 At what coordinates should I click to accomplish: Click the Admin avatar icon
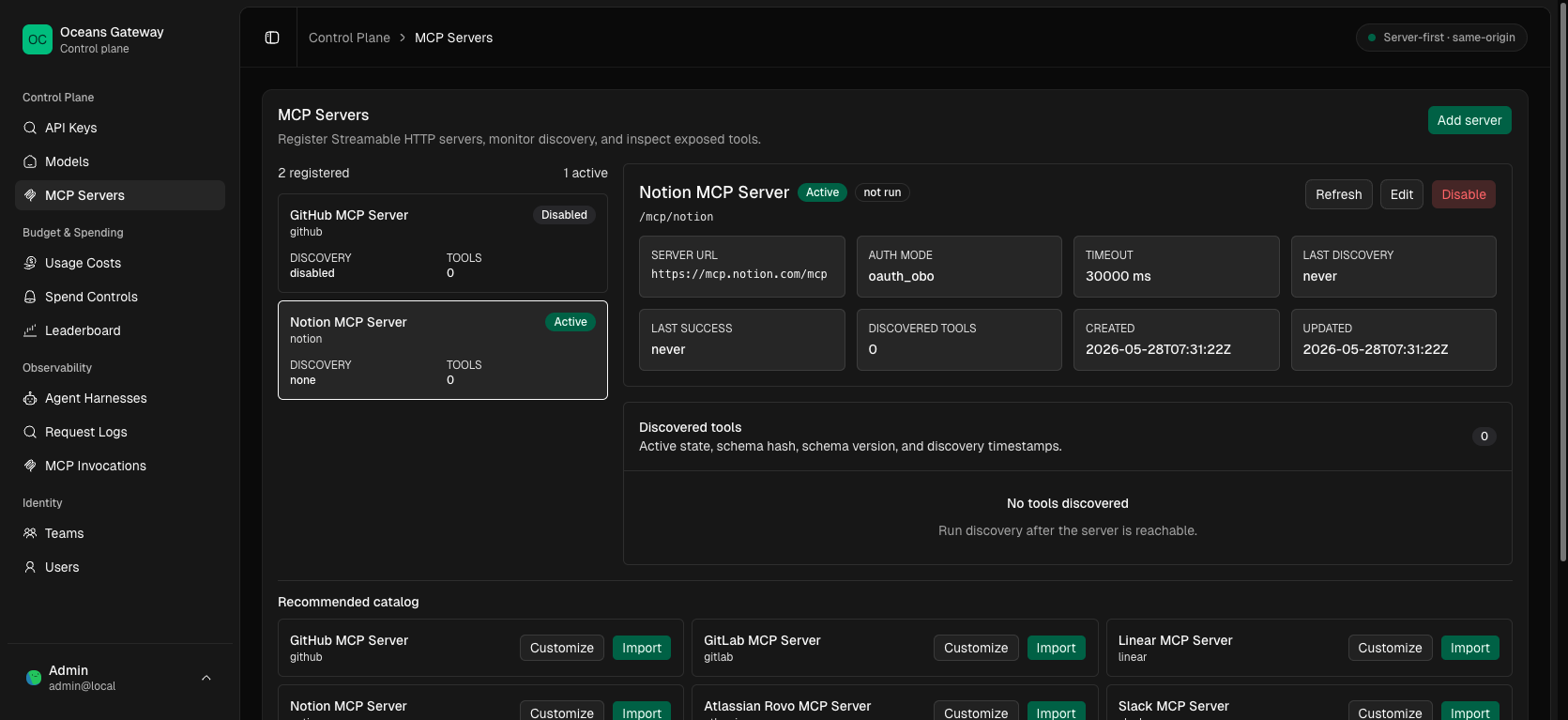[x=34, y=677]
